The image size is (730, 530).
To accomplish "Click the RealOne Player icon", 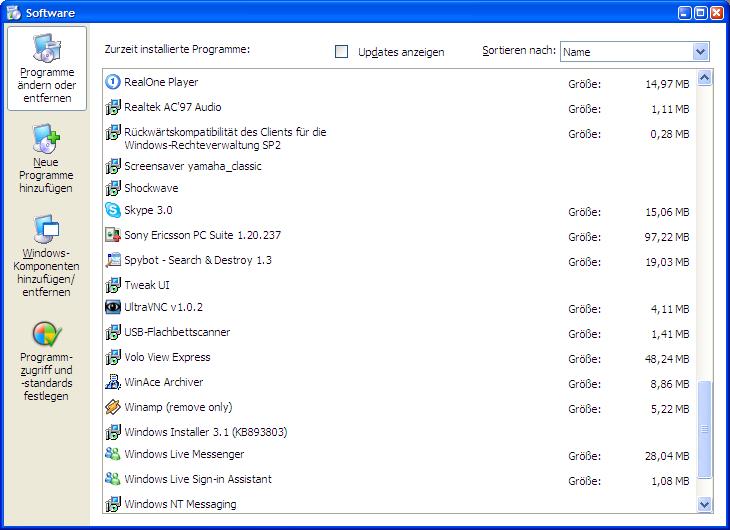I will (x=113, y=82).
